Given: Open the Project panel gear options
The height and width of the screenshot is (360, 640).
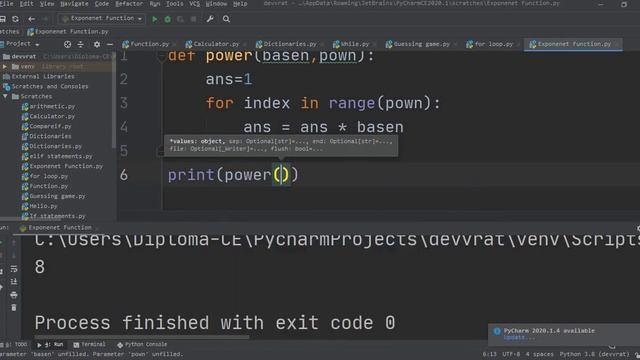Looking at the screenshot, I should [x=97, y=44].
